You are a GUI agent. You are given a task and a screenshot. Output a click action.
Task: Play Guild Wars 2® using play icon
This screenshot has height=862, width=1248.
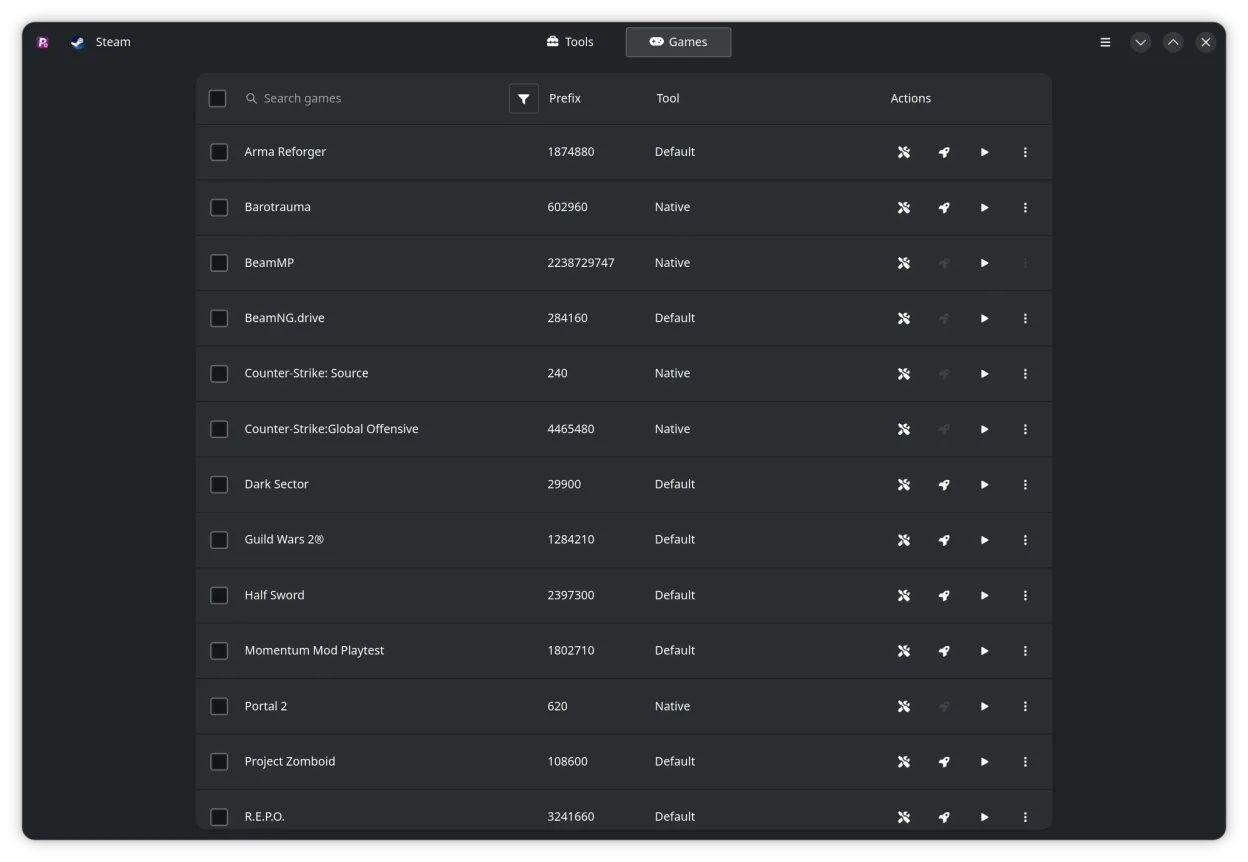pos(984,540)
